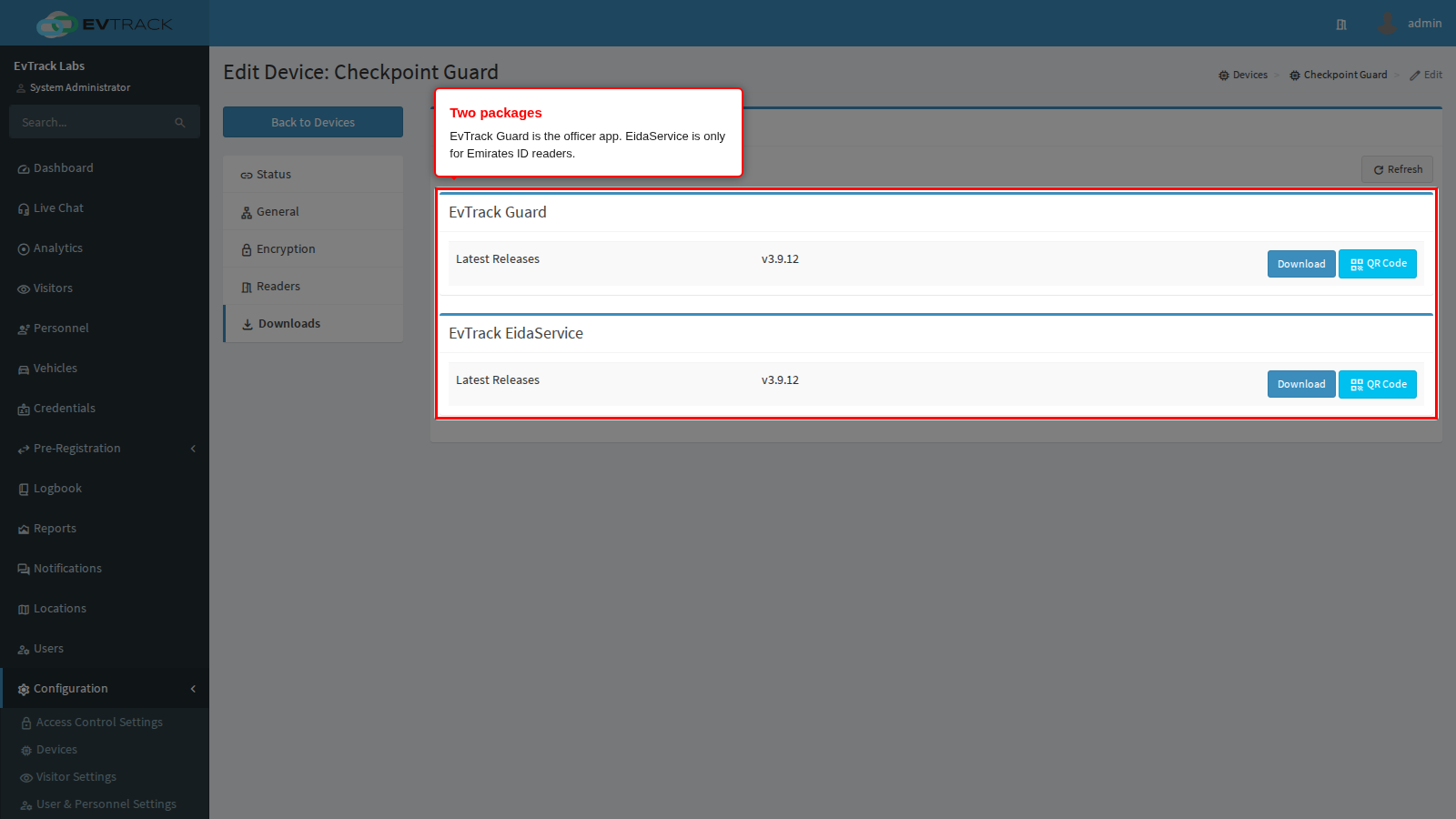The width and height of the screenshot is (1456, 819).
Task: Click the Personnel icon in sidebar
Action: pyautogui.click(x=24, y=329)
